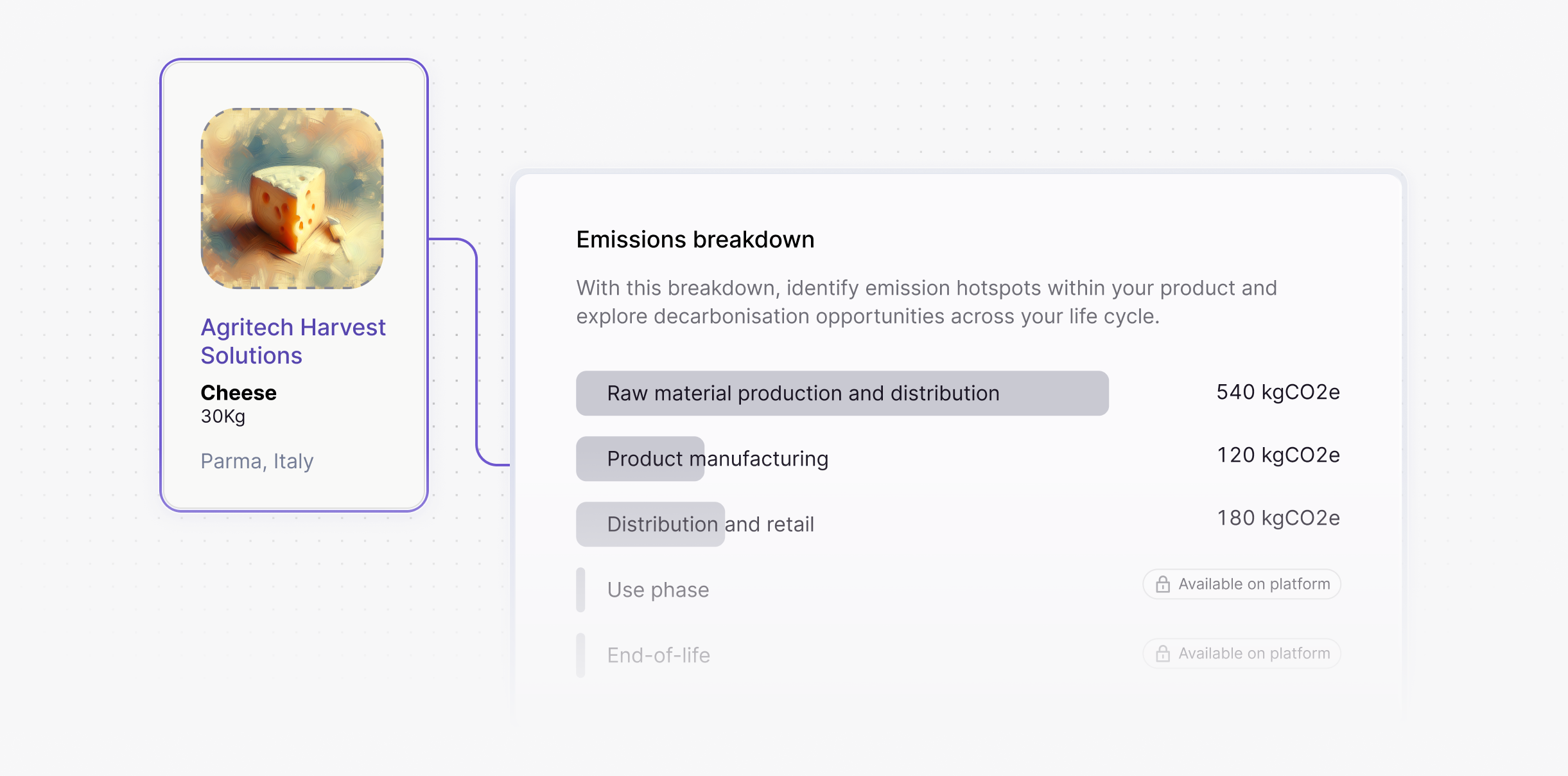Click the 30Kg weight label
Image resolution: width=1568 pixels, height=776 pixels.
coord(223,416)
